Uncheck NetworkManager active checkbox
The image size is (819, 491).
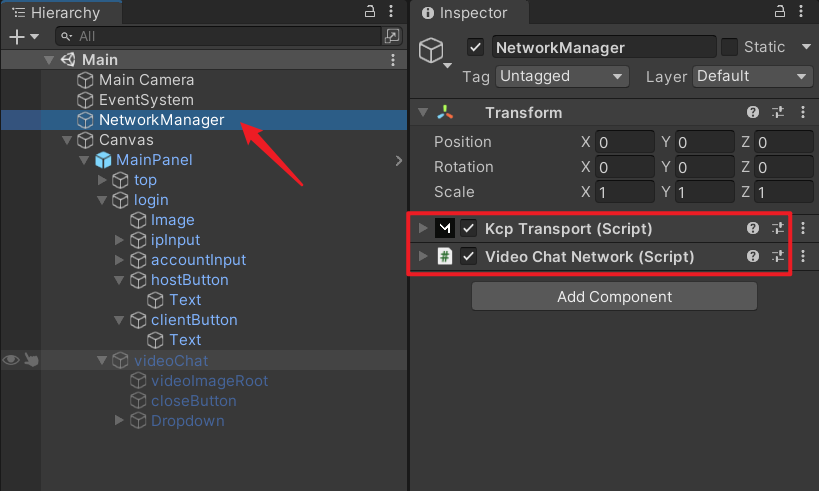[476, 47]
